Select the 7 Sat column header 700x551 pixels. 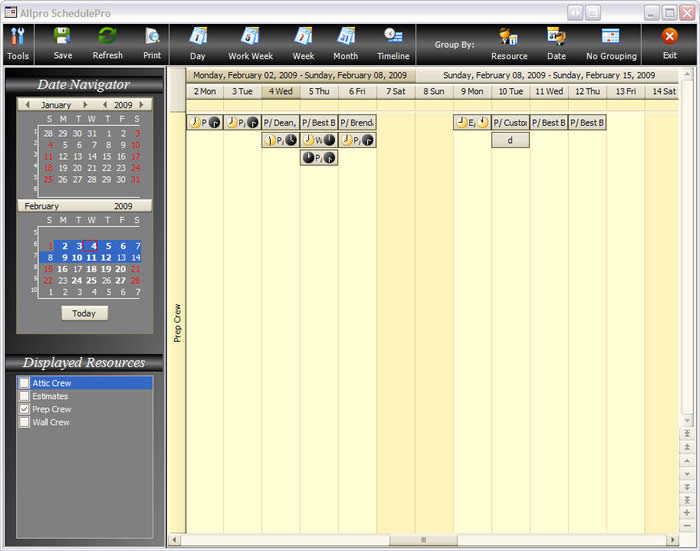tap(396, 91)
